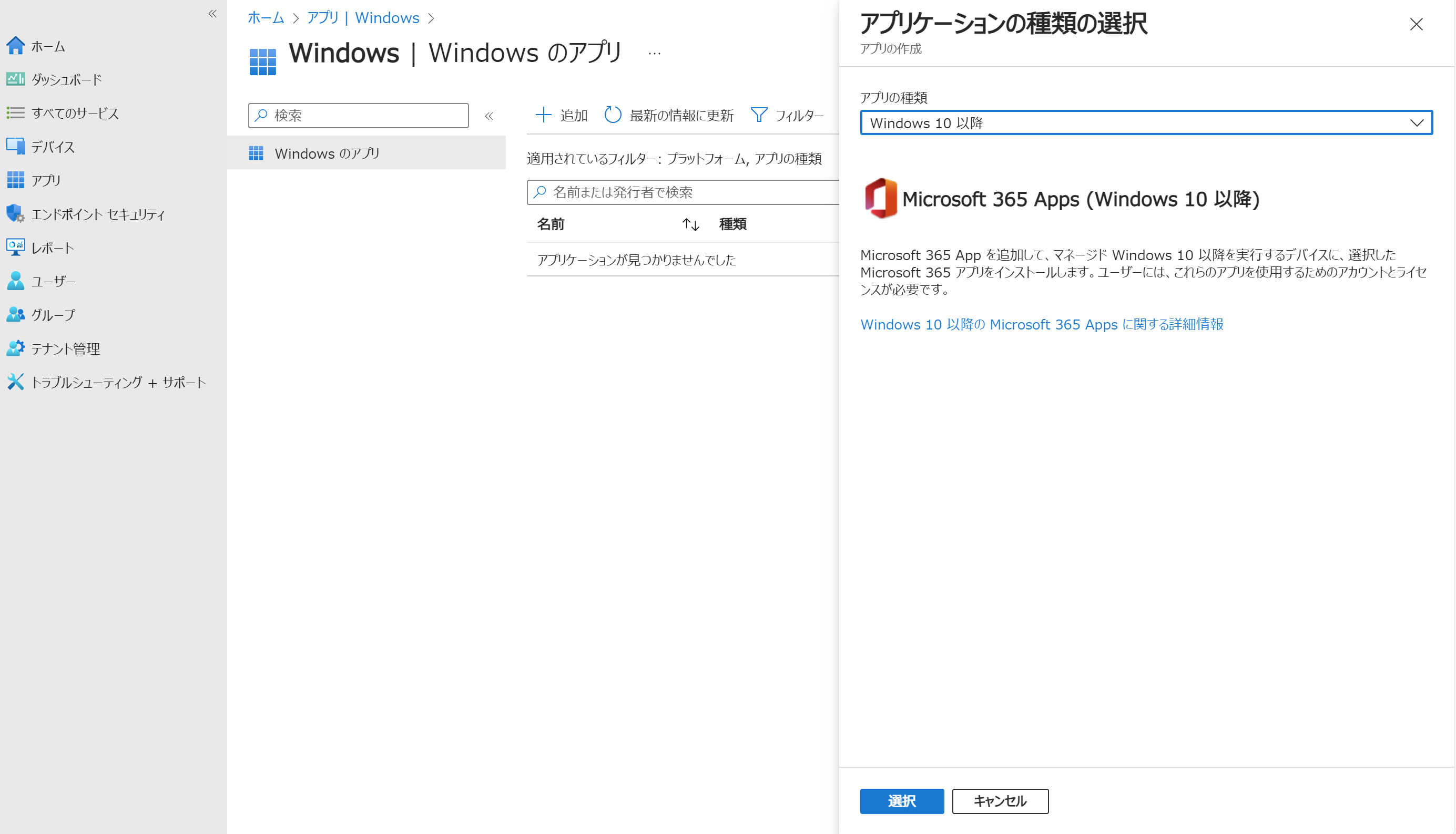Select デバイス in the navigation pane
1456x834 pixels.
pos(15,147)
